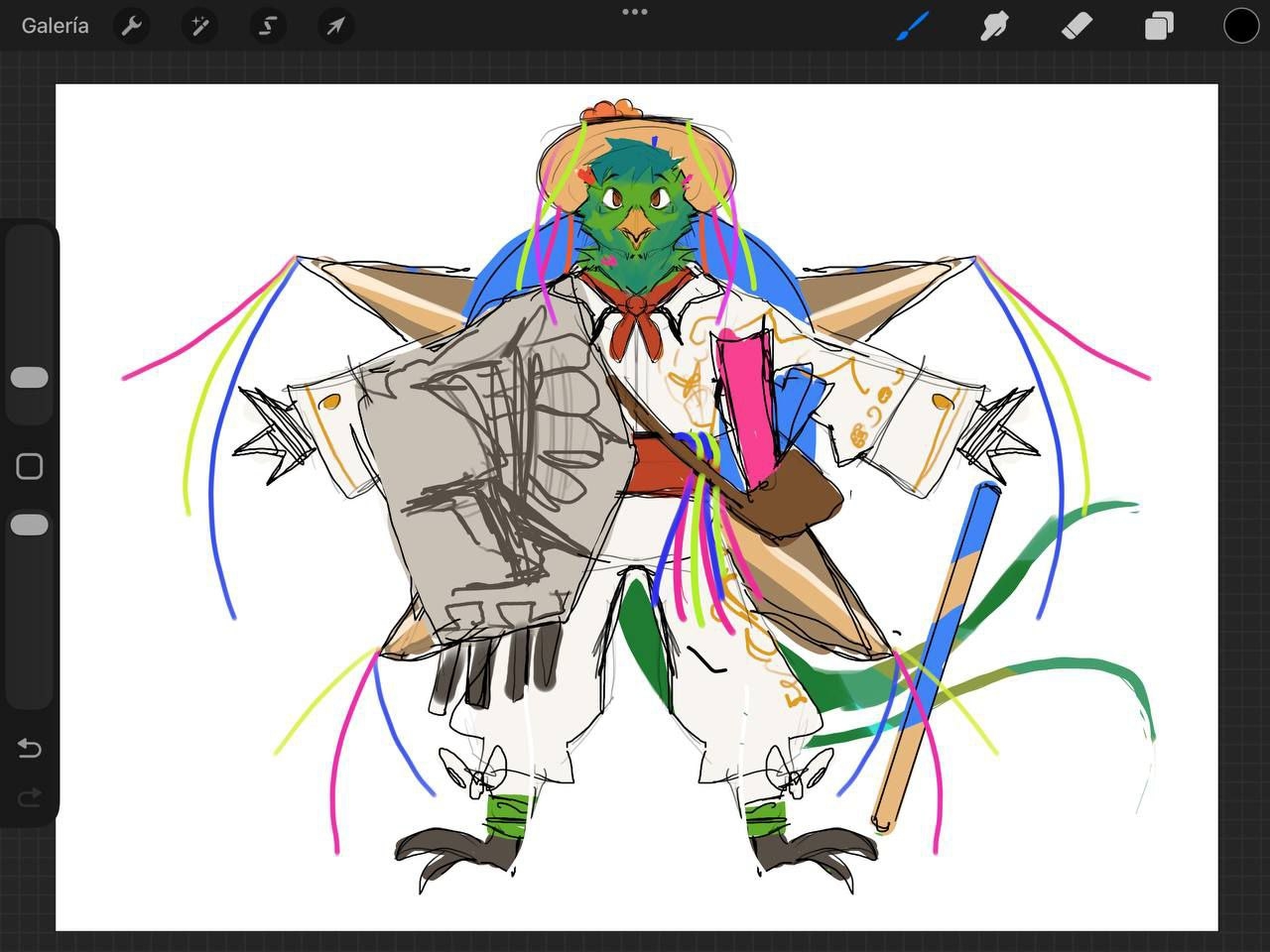Select the Smudge finger tool
Screen dimensions: 1270x952
[993, 26]
